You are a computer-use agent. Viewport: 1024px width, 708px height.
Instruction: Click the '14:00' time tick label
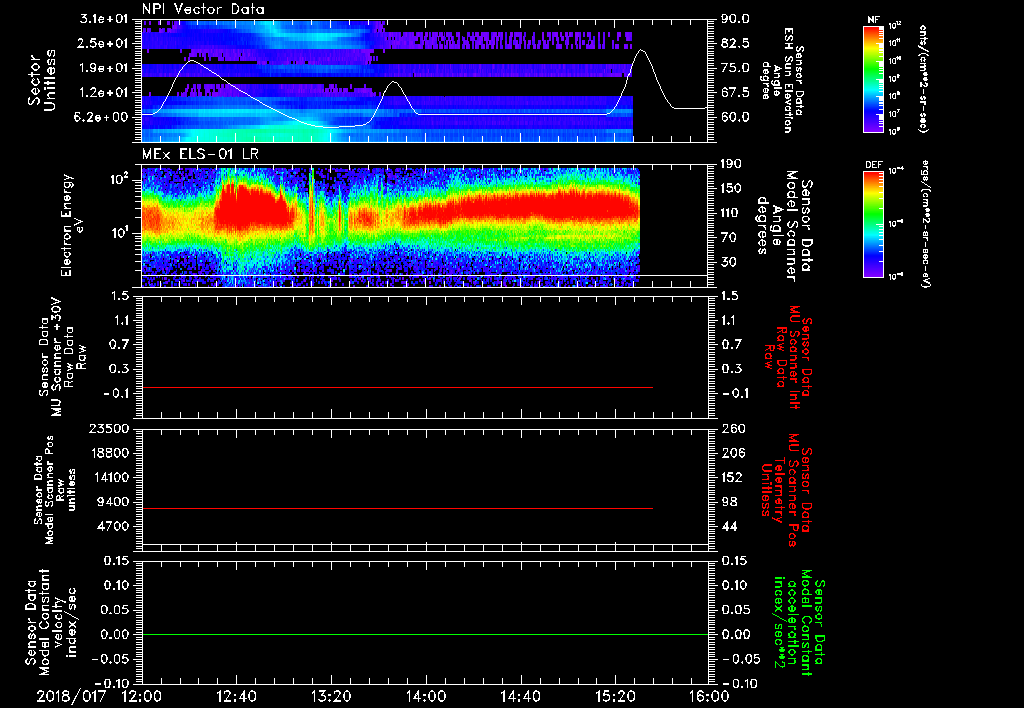(426, 696)
